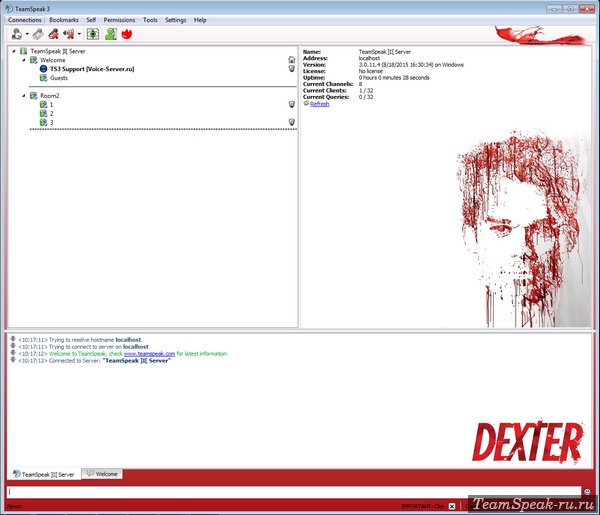Open the Bookmarks menu
The width and height of the screenshot is (600, 515).
(64, 20)
